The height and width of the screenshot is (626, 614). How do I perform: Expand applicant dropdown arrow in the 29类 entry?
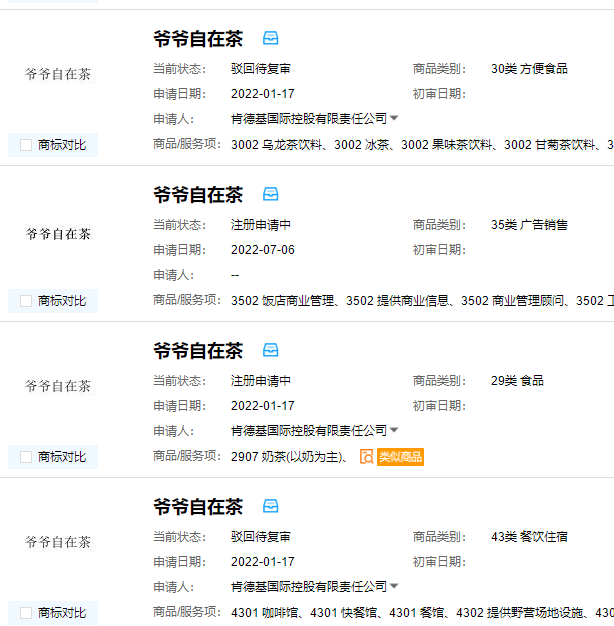coord(394,430)
